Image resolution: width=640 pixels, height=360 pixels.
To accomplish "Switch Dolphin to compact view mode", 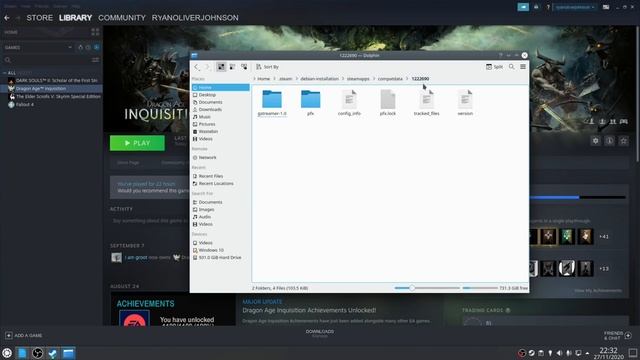I will tap(232, 67).
